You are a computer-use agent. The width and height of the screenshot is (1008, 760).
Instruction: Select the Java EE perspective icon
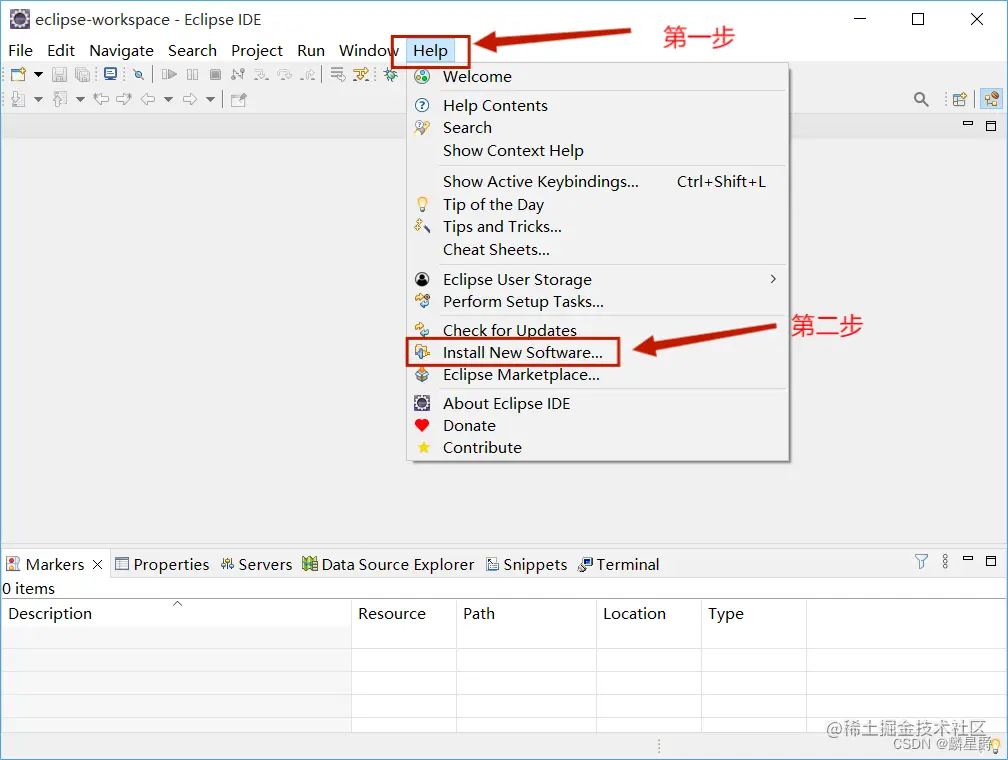991,99
